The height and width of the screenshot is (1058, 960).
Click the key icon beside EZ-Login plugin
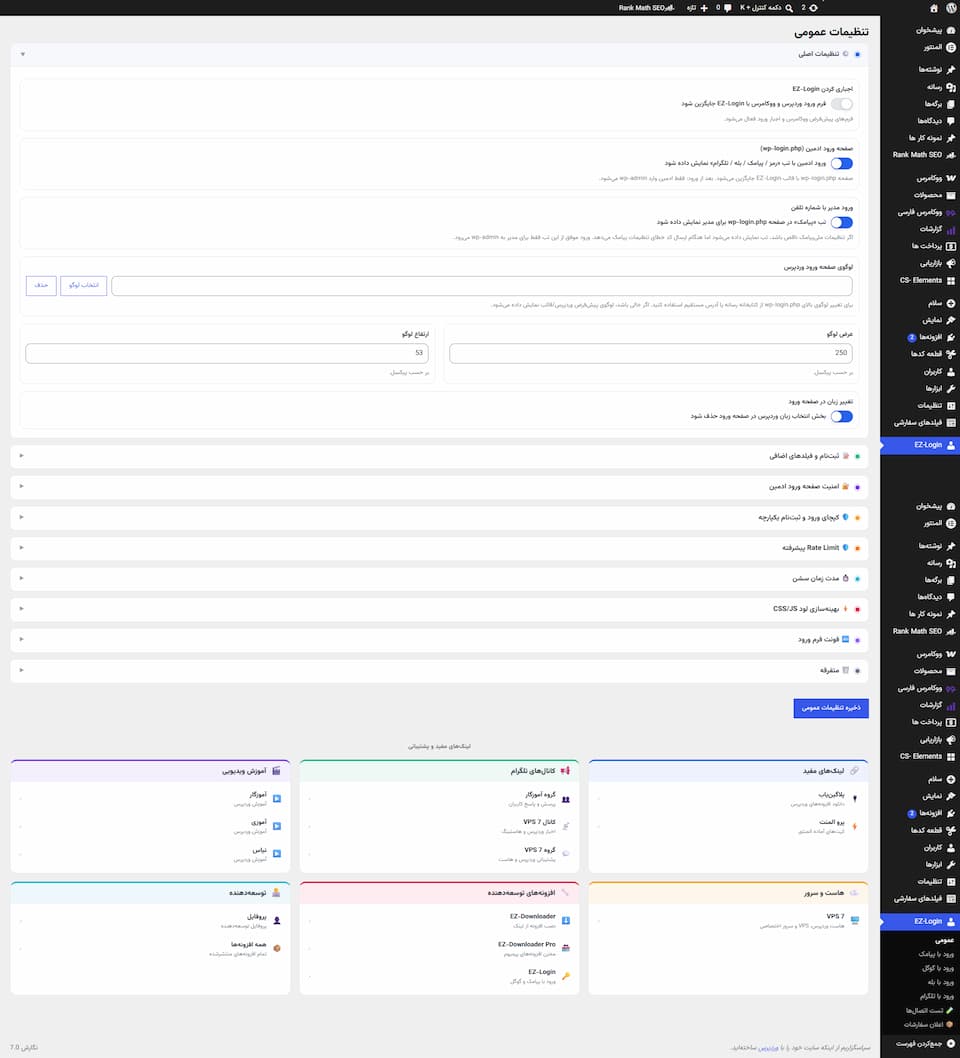(x=566, y=976)
